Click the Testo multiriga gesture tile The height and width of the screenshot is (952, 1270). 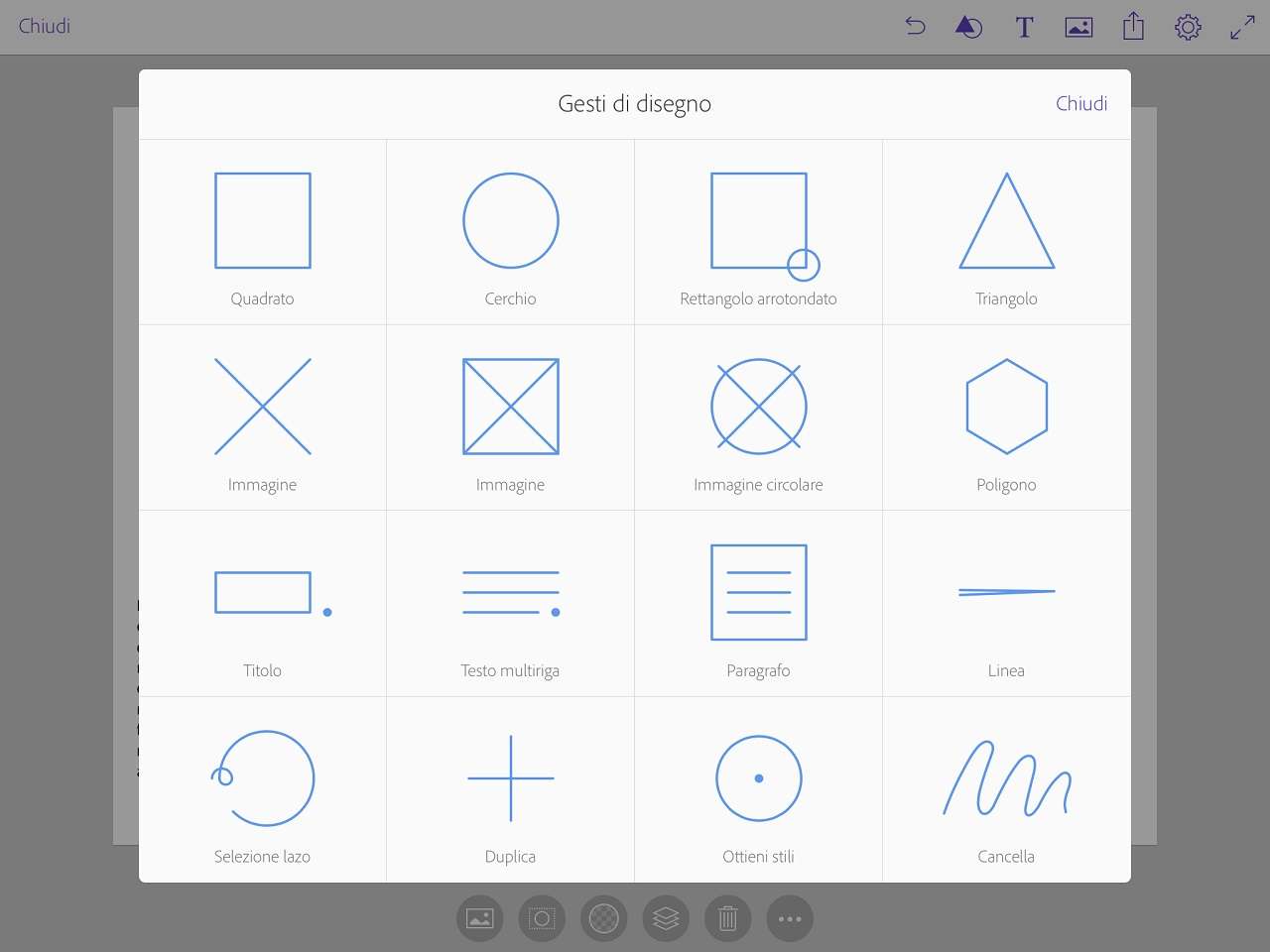coord(511,603)
